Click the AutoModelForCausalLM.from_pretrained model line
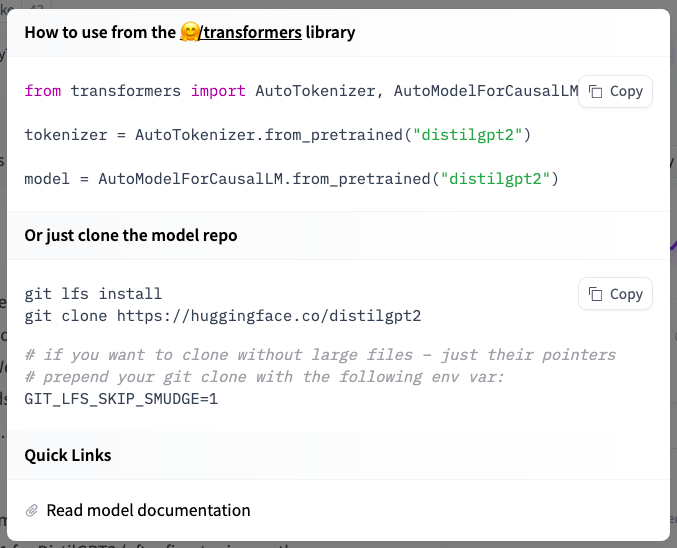 290,179
